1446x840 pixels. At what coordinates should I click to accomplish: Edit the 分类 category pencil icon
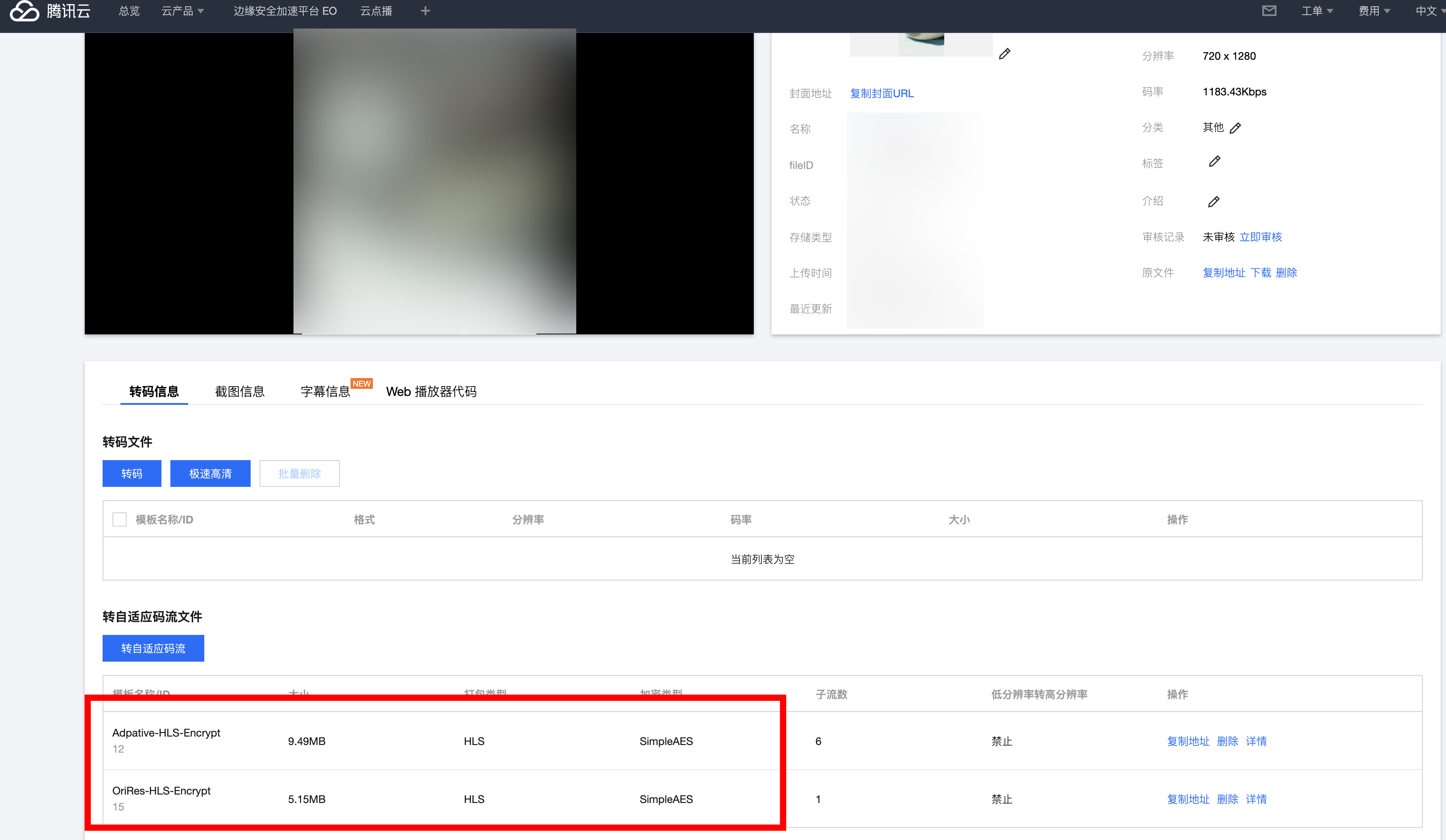coord(1235,128)
